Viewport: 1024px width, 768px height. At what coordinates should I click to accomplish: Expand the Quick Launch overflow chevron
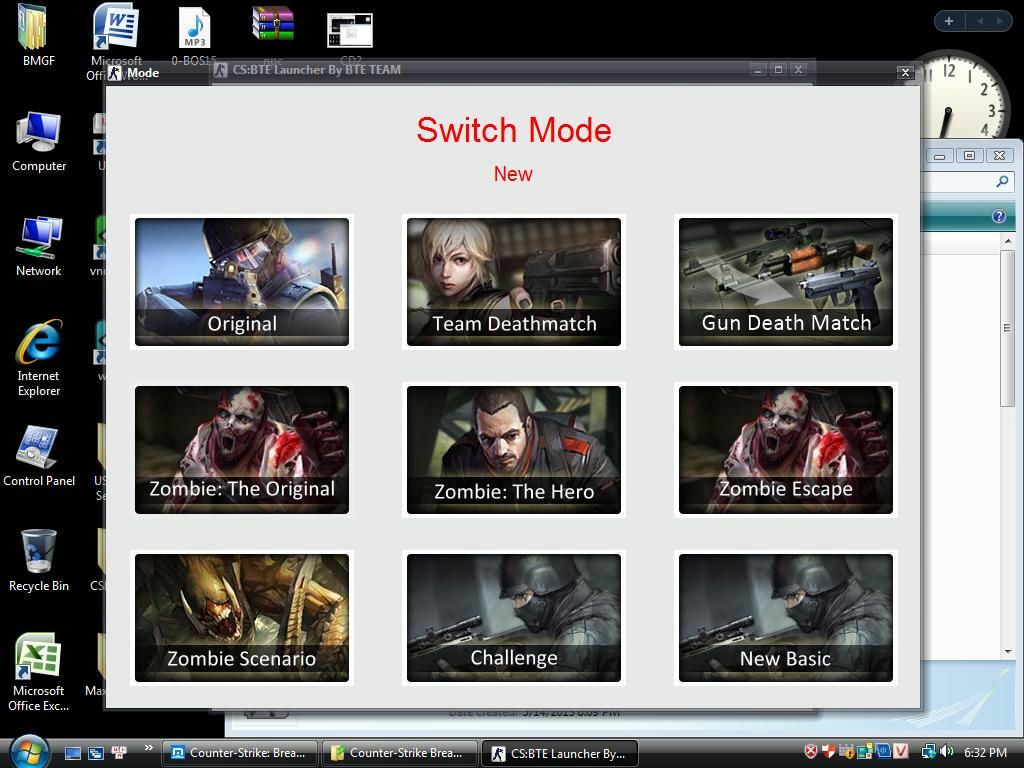148,748
